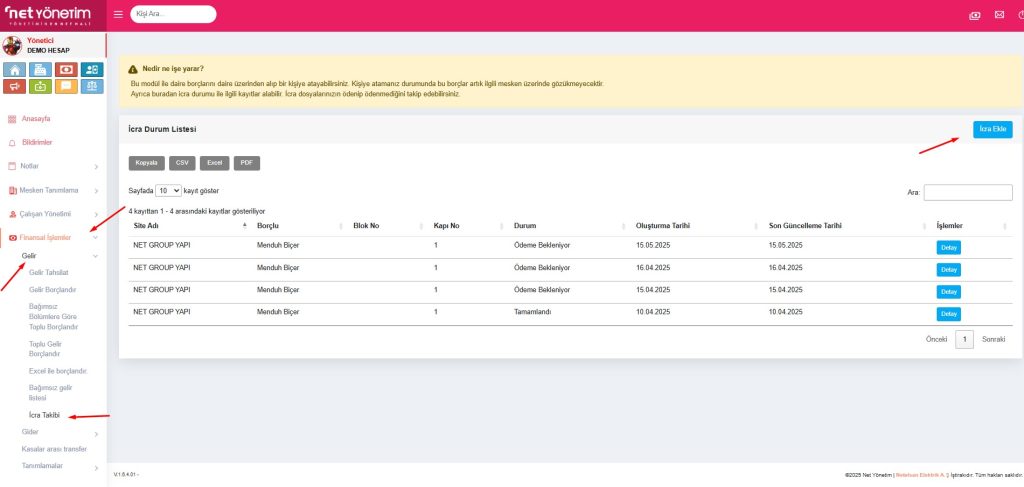Screen dimensions: 1024x487
Task: Open Detay for the Tamamlandı row
Action: click(949, 314)
